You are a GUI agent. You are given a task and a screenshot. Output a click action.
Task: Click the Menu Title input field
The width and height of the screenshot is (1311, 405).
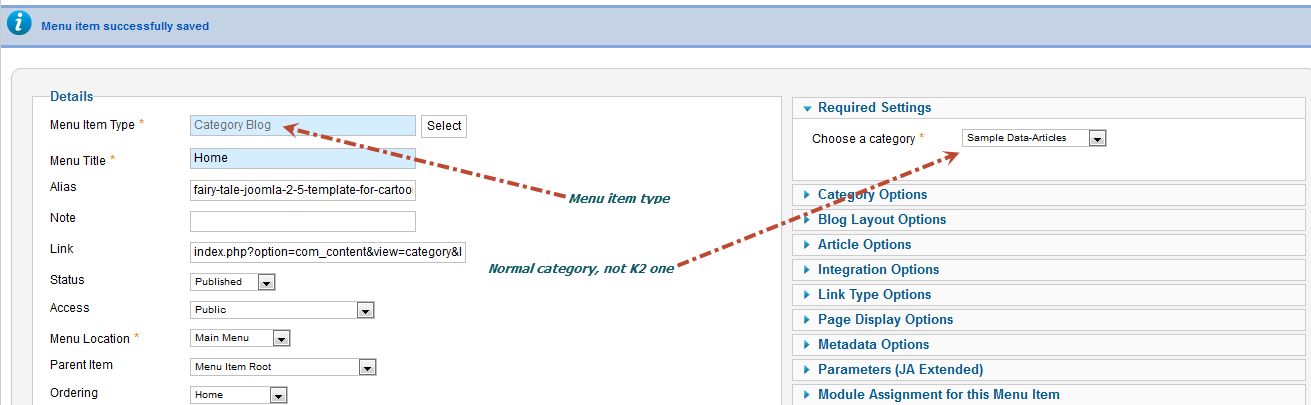tap(302, 158)
